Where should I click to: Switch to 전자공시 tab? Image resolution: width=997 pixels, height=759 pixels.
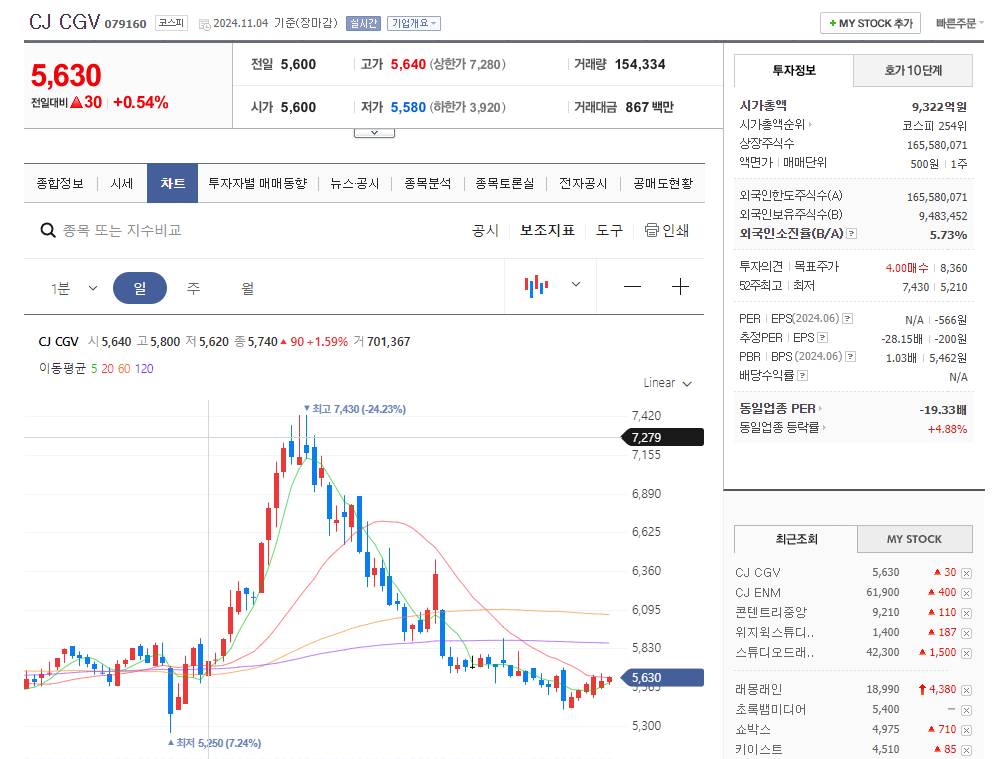(x=583, y=184)
